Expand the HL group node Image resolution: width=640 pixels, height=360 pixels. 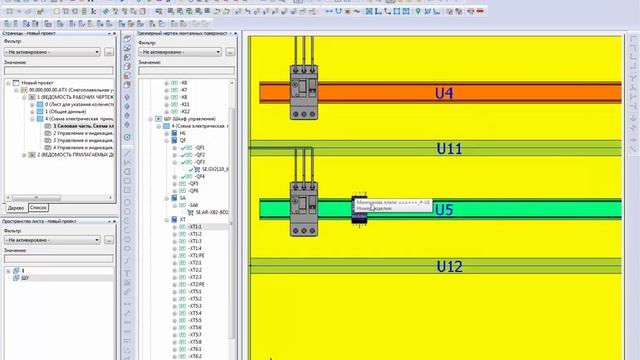coord(167,133)
